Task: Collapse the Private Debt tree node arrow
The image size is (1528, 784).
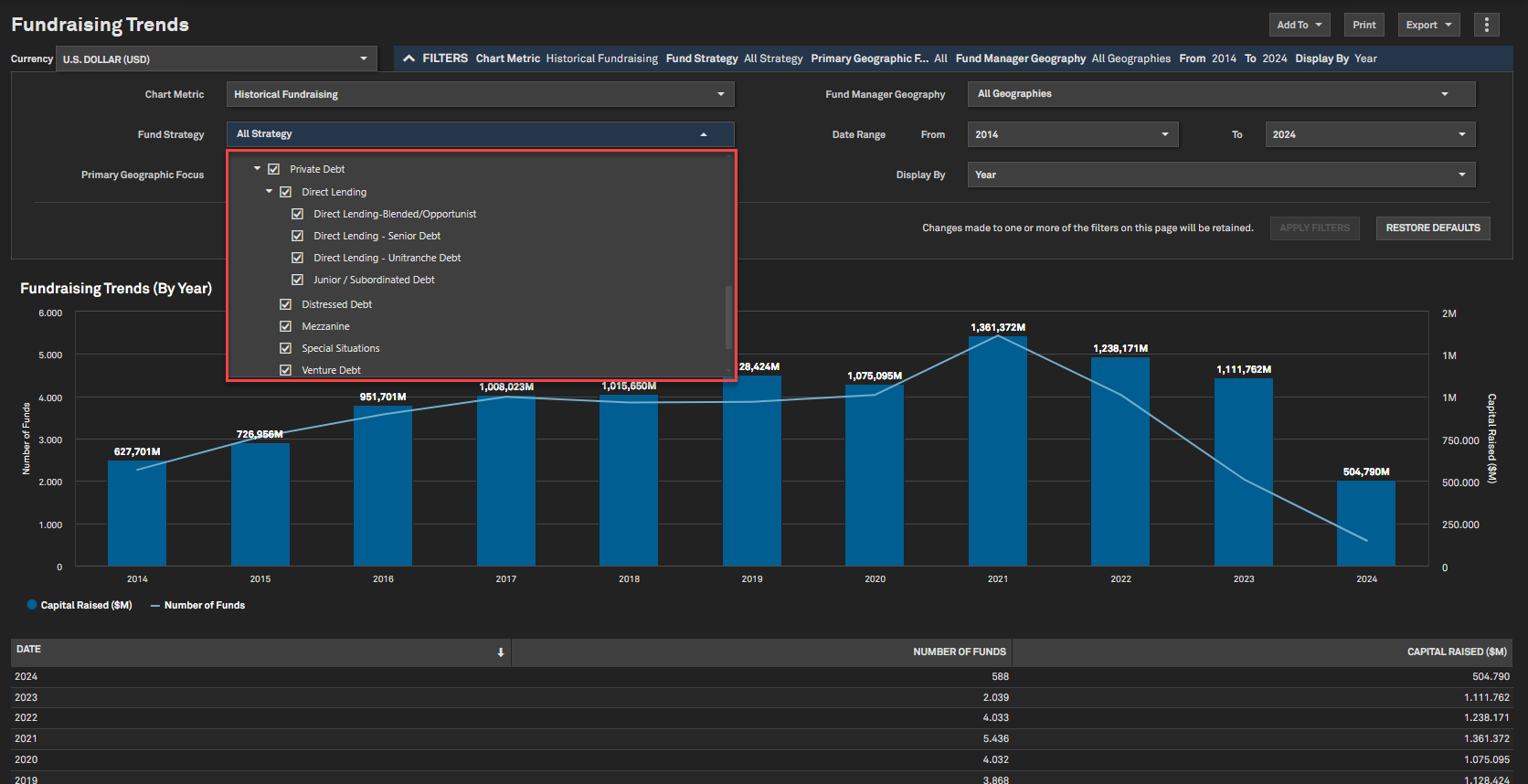Action: (258, 169)
